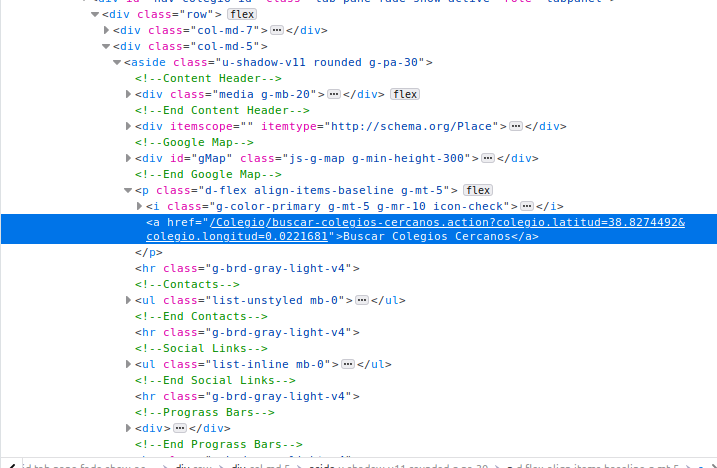Click ellipsis in the gMap div
Viewport: 717px width, 468px height.
[487, 158]
